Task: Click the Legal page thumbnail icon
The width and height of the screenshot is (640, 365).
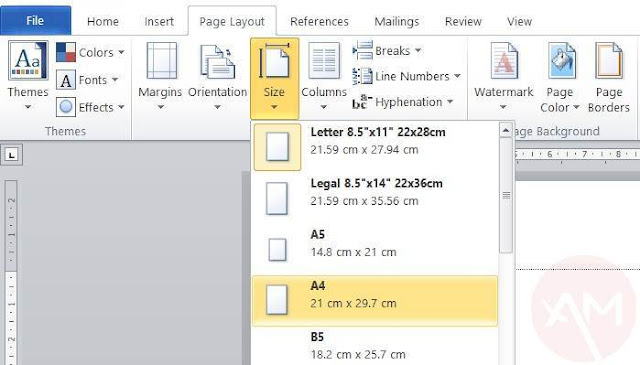Action: point(277,199)
